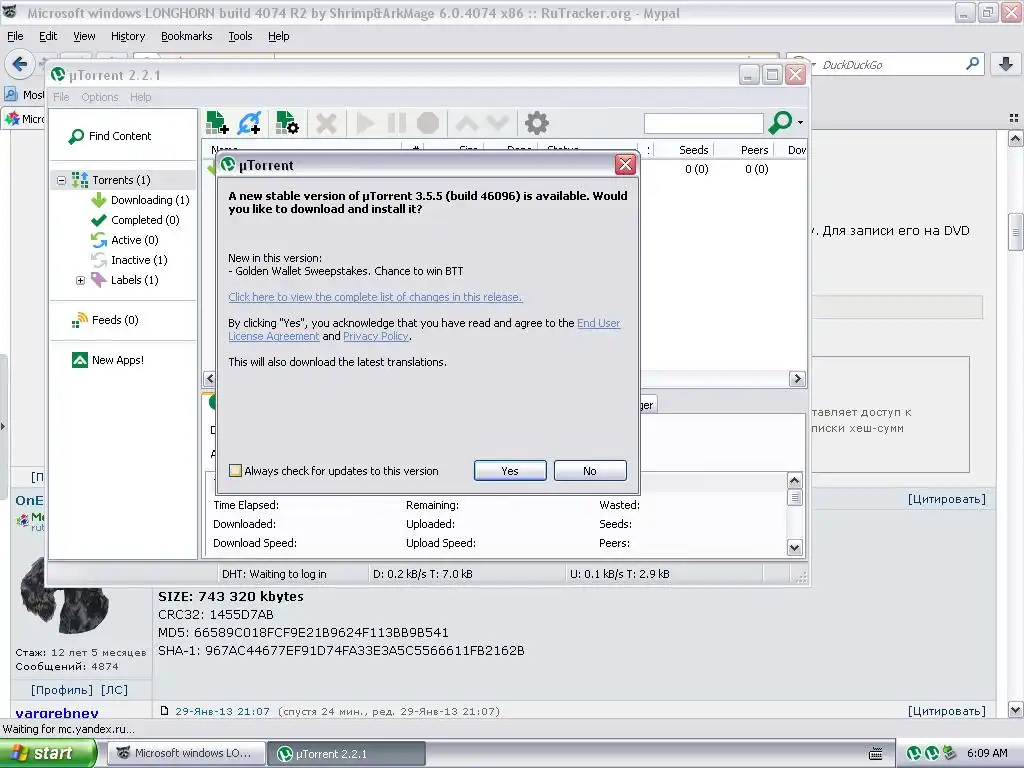This screenshot has width=1024, height=768.
Task: Open Feeds (0) in sidebar
Action: [115, 320]
